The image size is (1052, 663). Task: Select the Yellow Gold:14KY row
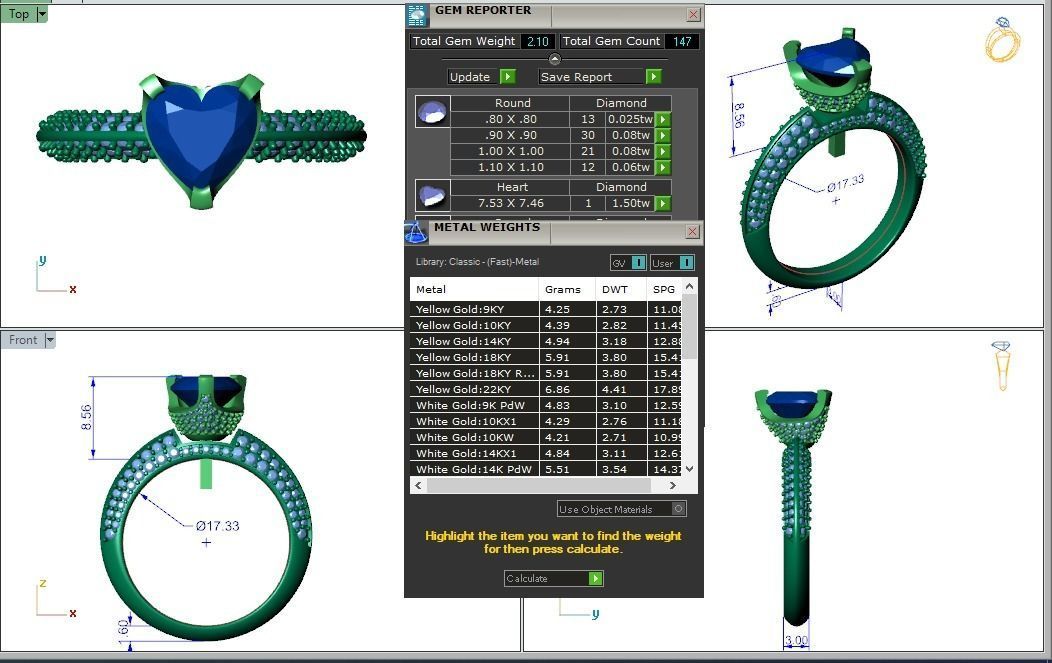click(x=545, y=342)
